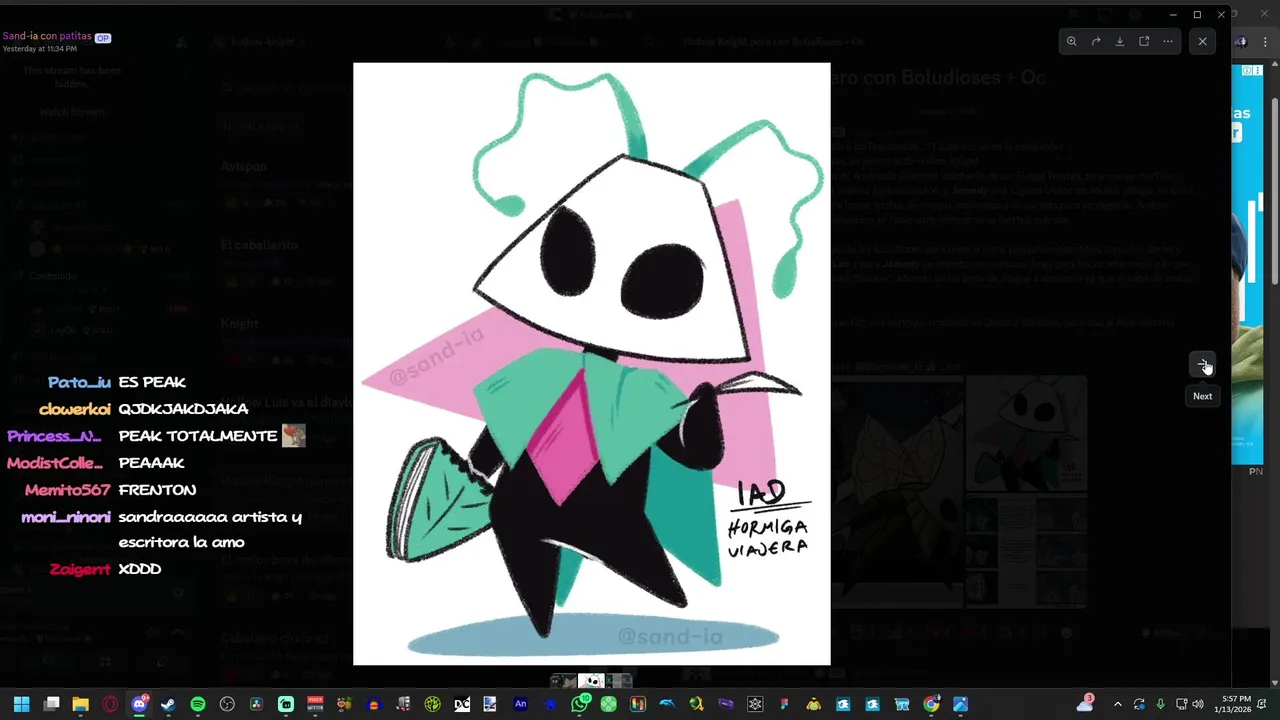The height and width of the screenshot is (720, 1280).
Task: Open Steam from the taskbar
Action: point(168,704)
